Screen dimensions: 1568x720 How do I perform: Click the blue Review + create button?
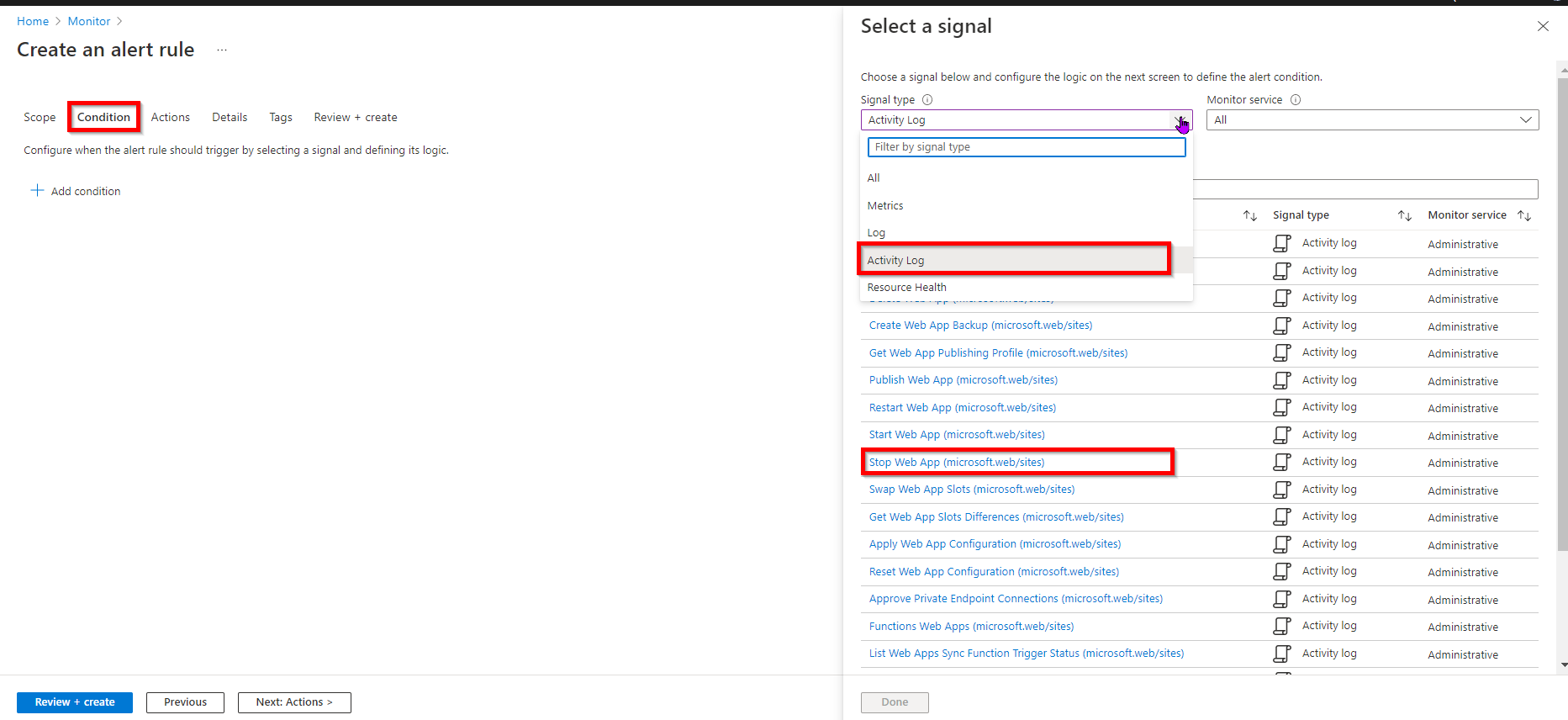[75, 702]
